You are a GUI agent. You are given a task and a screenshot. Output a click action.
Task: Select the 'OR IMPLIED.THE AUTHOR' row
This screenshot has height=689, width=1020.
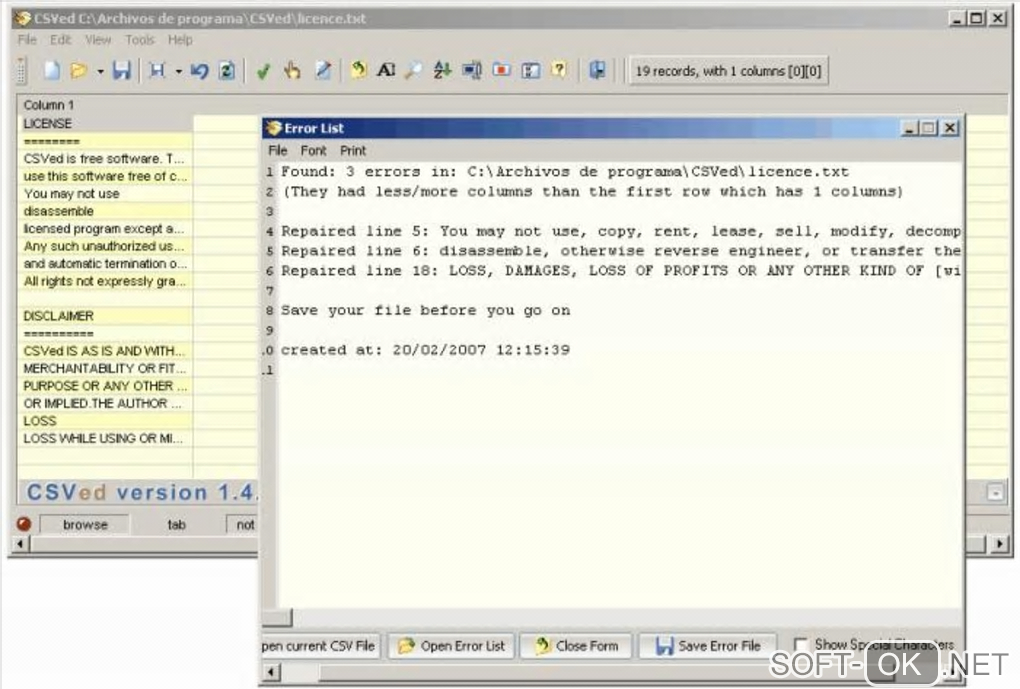(106, 404)
